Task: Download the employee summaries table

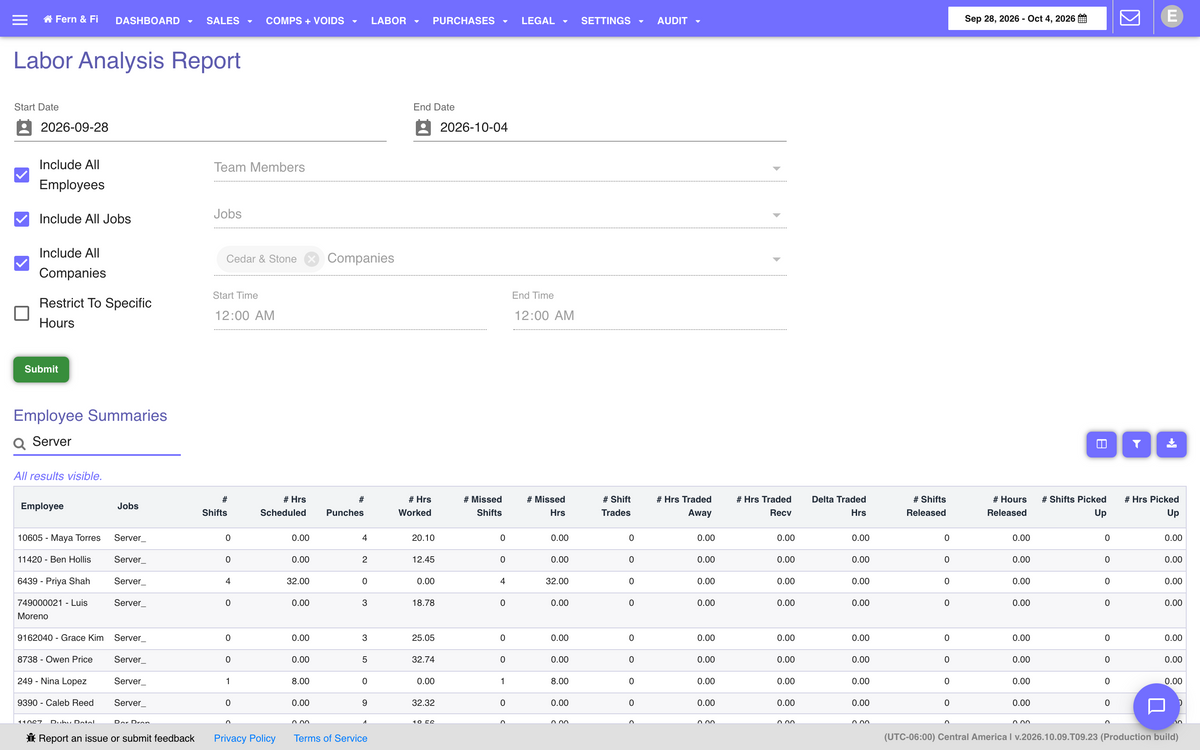Action: [x=1171, y=444]
